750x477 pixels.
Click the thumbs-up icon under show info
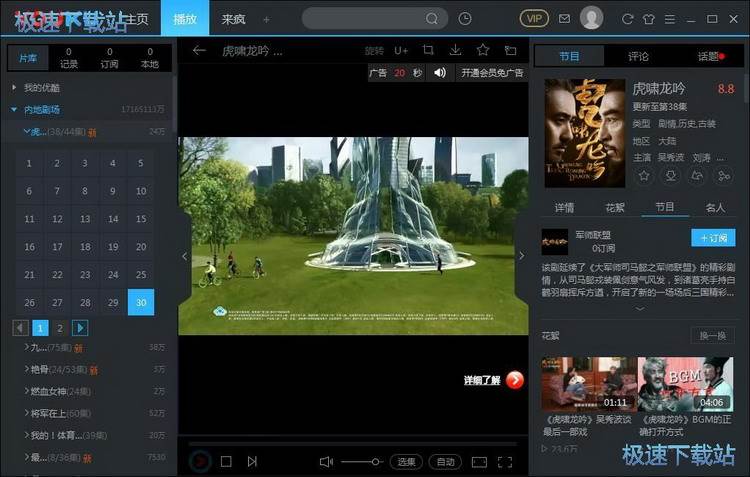pos(697,176)
